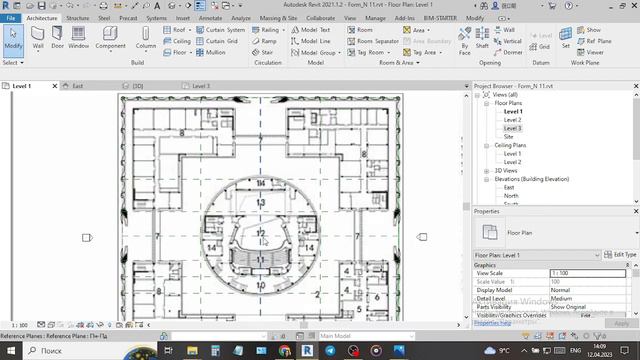
Task: Open the File menu tab
Action: click(11, 18)
